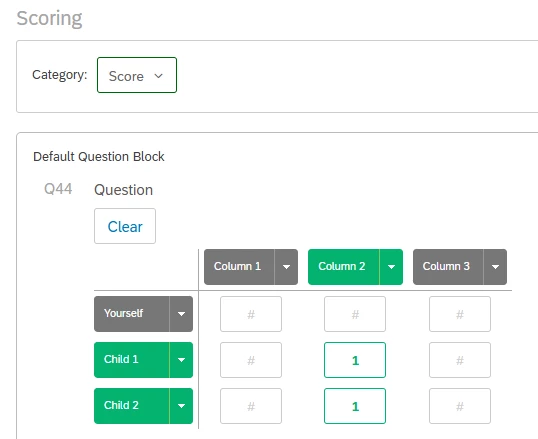Click Child 2 score field showing 1
The image size is (538, 439).
[x=355, y=406]
